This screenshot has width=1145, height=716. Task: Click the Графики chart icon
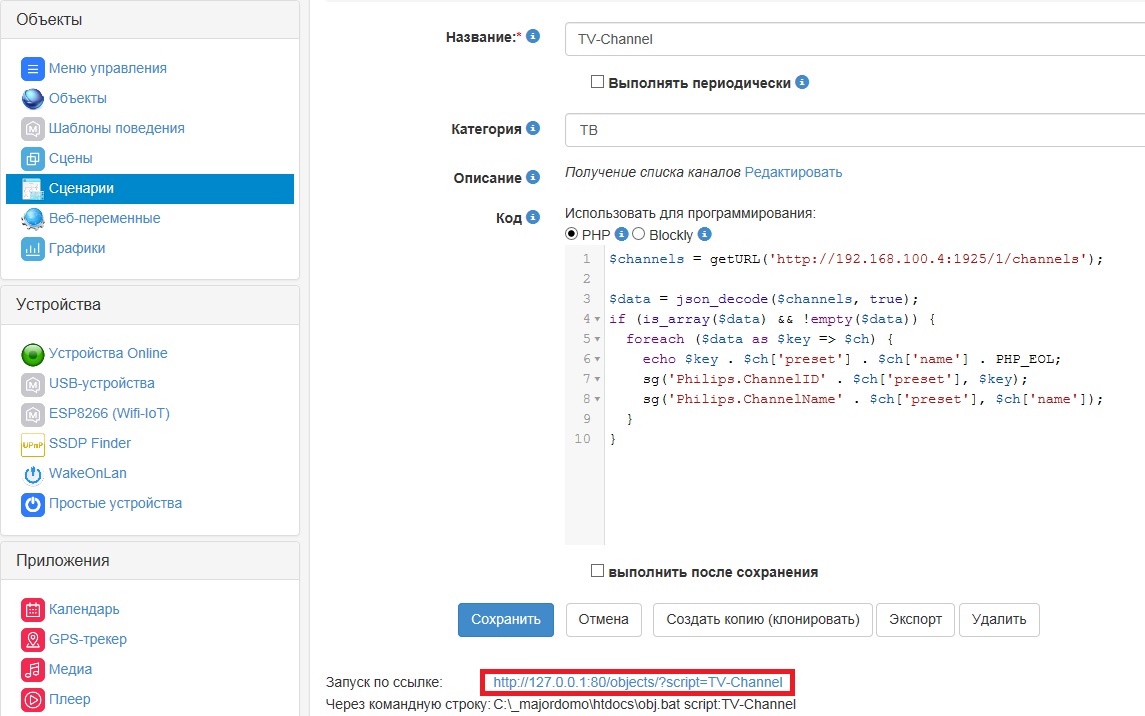[x=33, y=249]
